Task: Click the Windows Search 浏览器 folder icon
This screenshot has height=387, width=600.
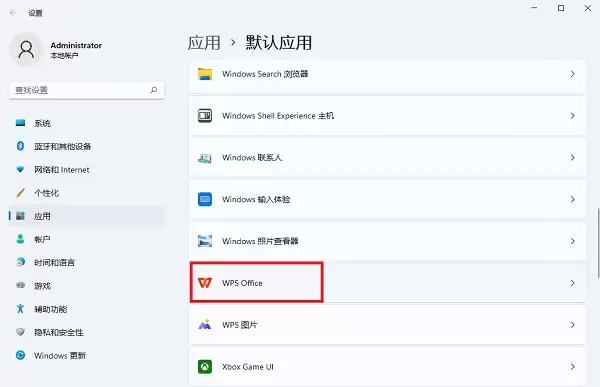Action: (x=205, y=74)
